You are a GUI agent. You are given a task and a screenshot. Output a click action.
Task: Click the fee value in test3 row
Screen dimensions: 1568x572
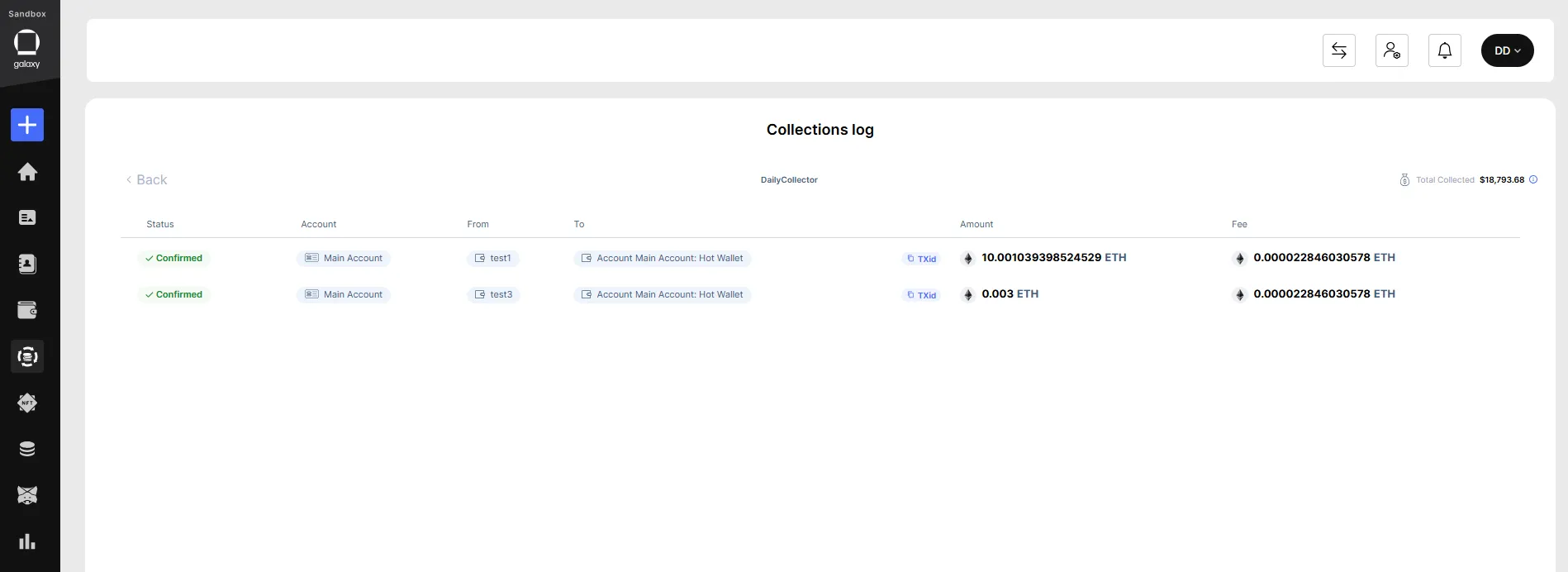pos(1324,293)
